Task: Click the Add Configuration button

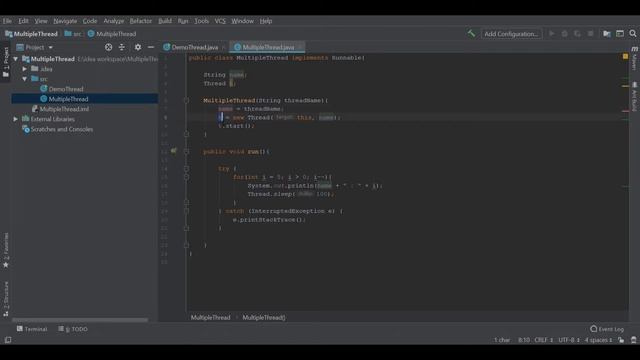Action: [511, 33]
